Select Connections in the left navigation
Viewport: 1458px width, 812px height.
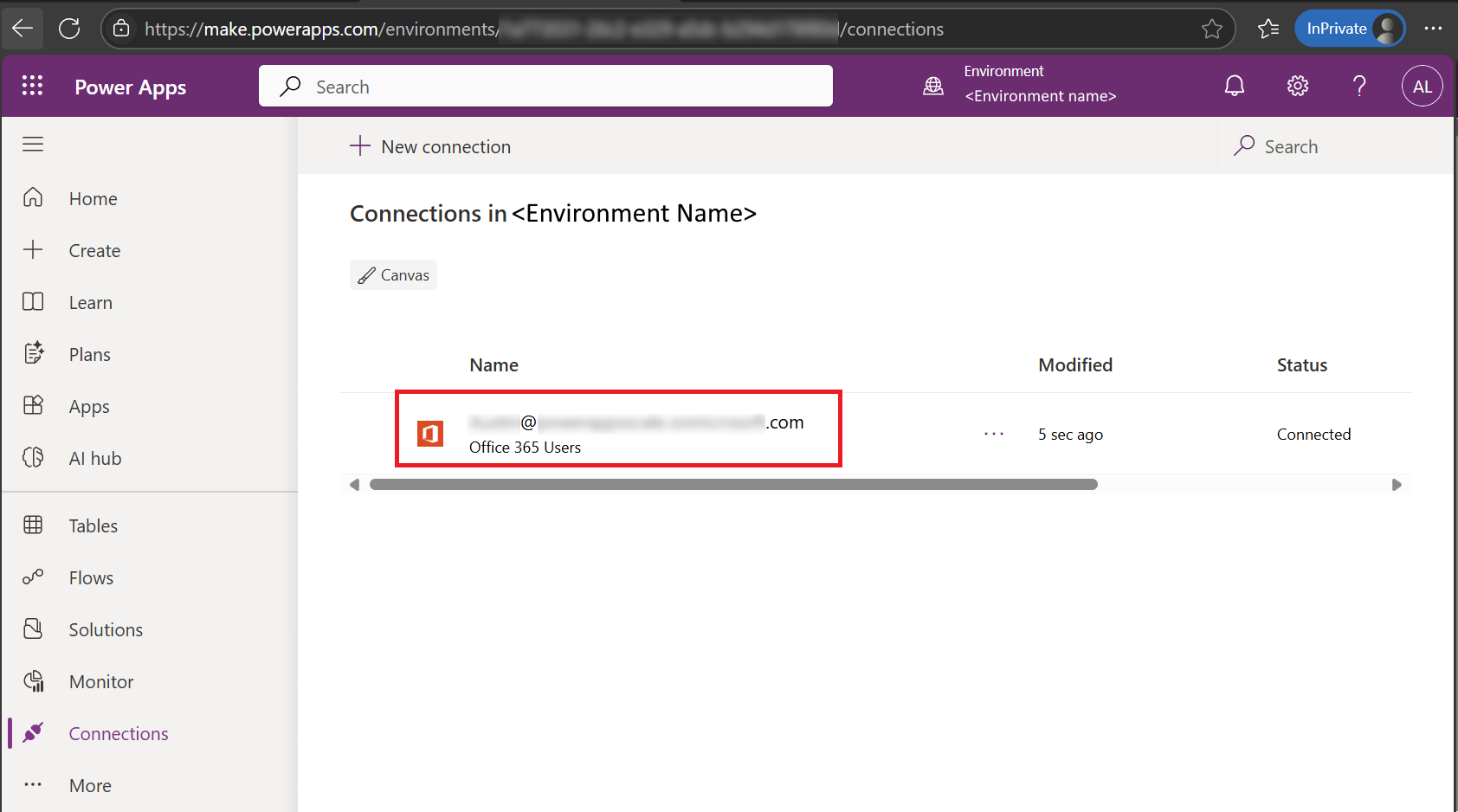click(x=119, y=733)
